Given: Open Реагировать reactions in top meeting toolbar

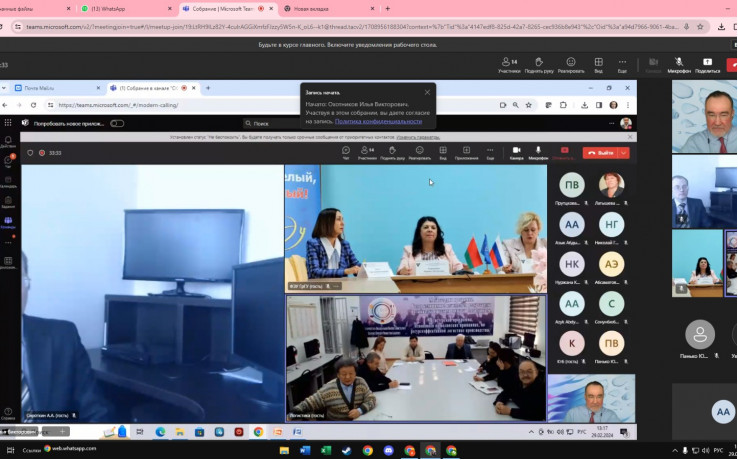Looking at the screenshot, I should pos(571,64).
